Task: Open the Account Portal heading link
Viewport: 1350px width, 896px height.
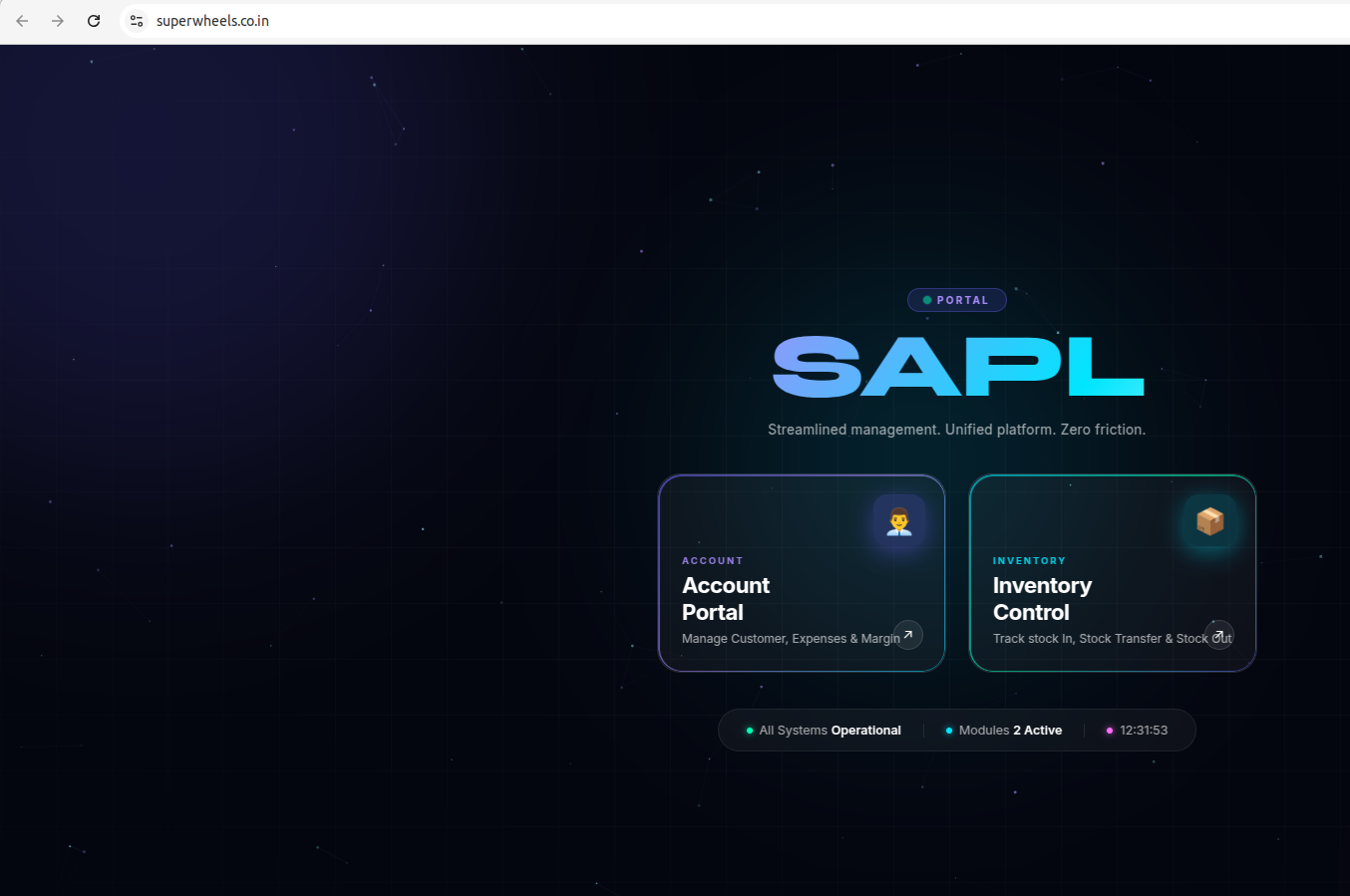Action: coord(726,599)
